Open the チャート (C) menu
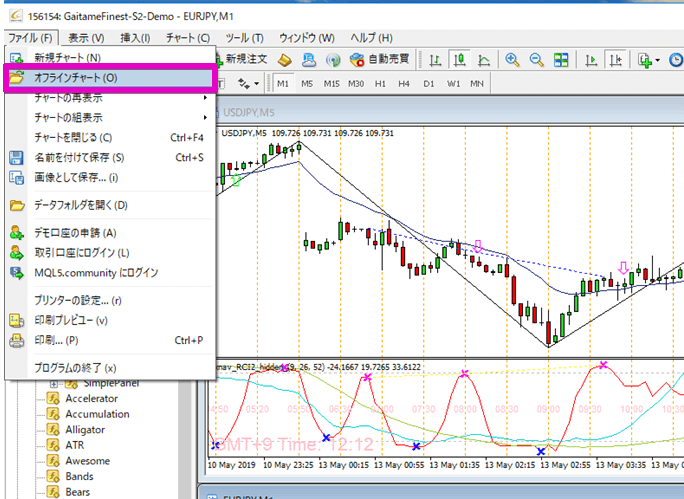Viewport: 684px width, 499px height. (188, 38)
